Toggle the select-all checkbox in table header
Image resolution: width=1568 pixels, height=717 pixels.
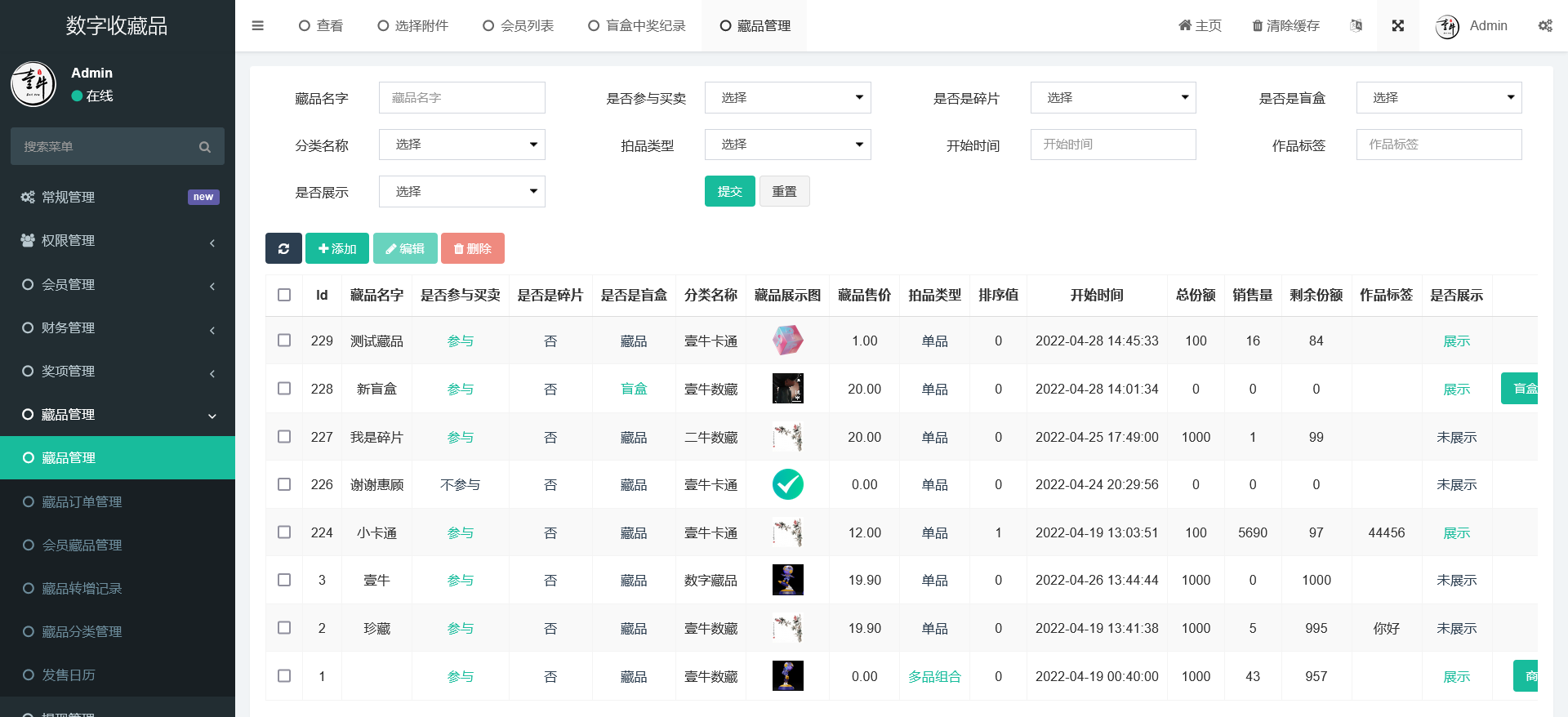[x=284, y=295]
